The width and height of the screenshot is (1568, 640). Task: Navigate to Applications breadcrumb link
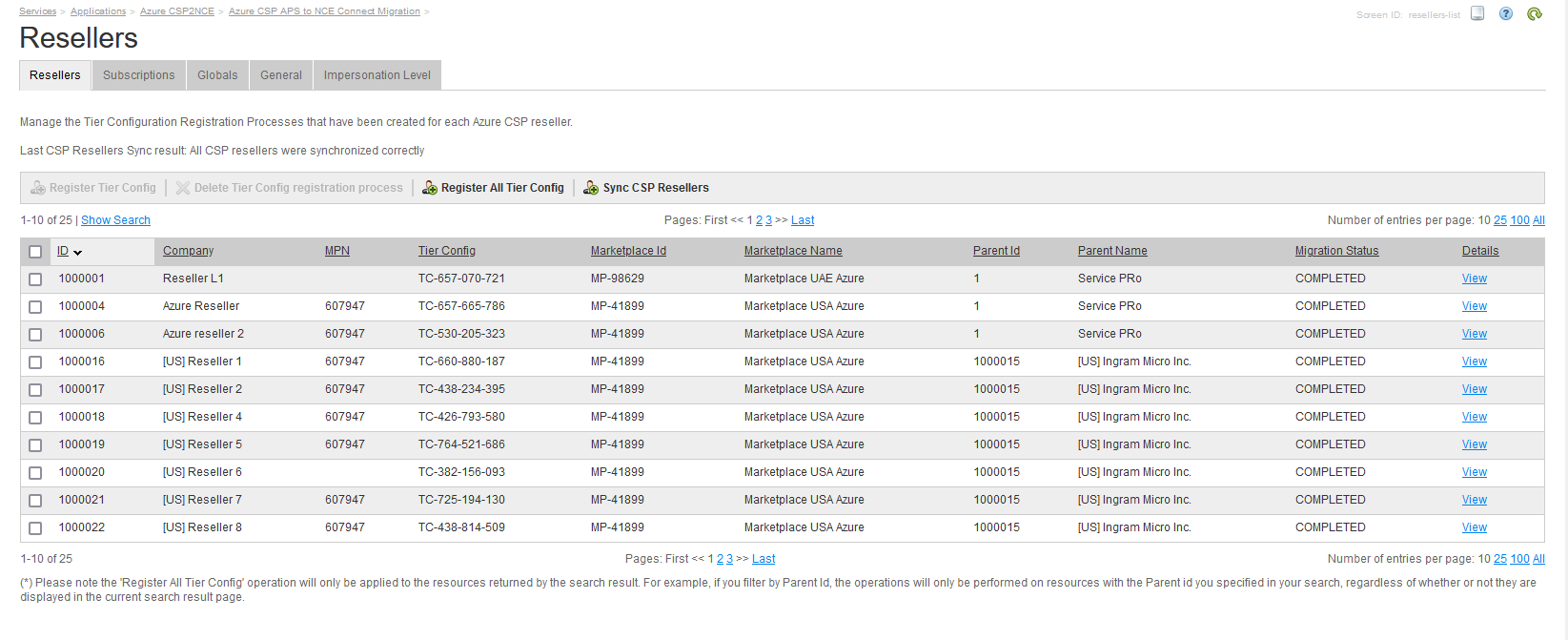coord(98,11)
